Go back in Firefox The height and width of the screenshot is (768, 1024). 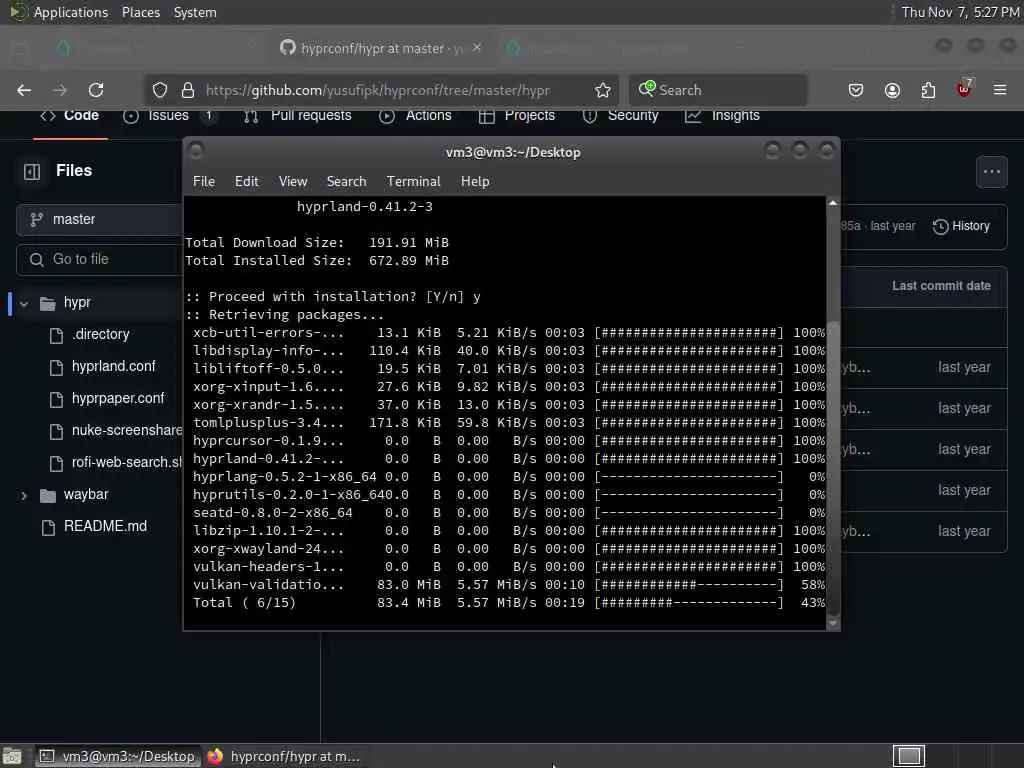[x=24, y=90]
